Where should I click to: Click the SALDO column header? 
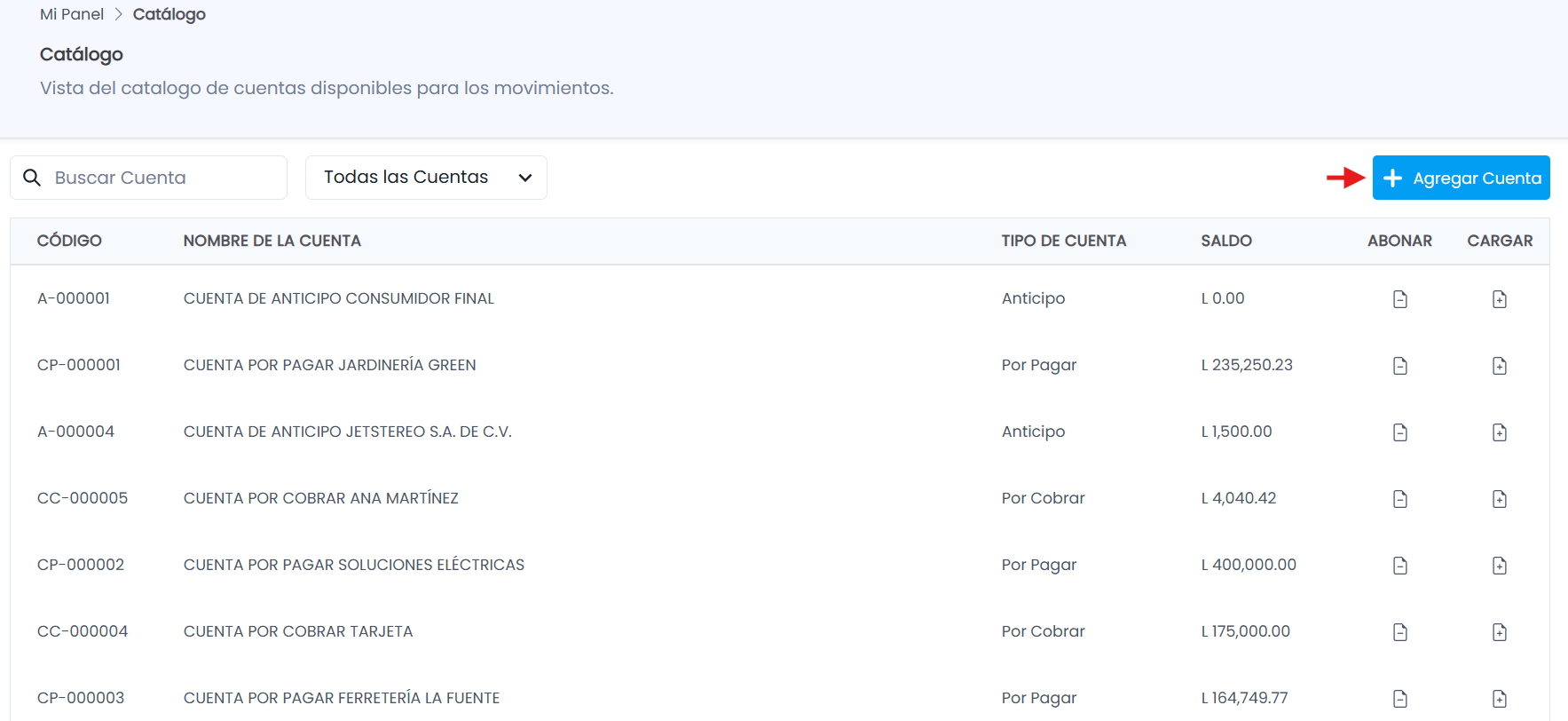1226,241
